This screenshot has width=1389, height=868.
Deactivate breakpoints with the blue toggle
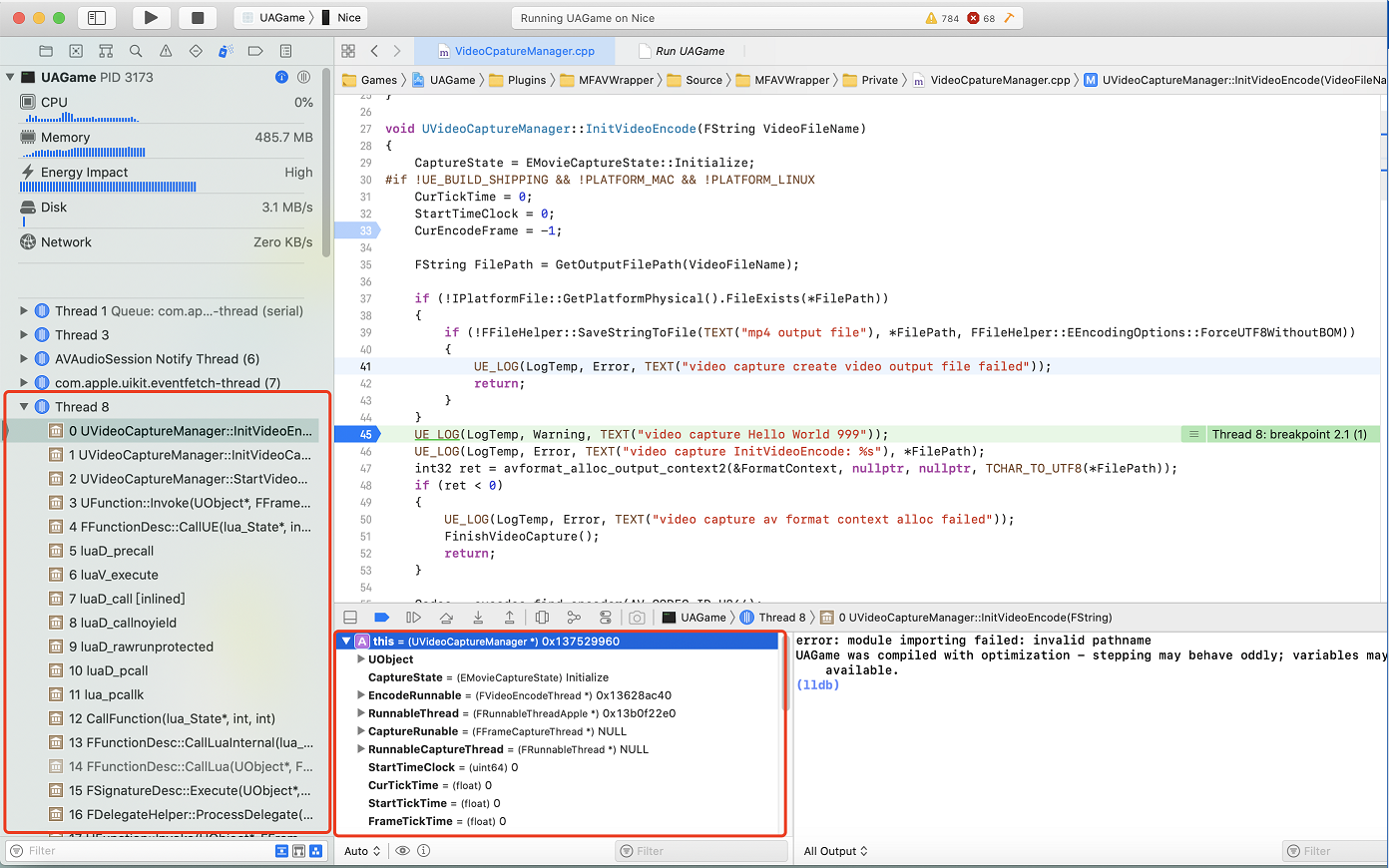(381, 618)
